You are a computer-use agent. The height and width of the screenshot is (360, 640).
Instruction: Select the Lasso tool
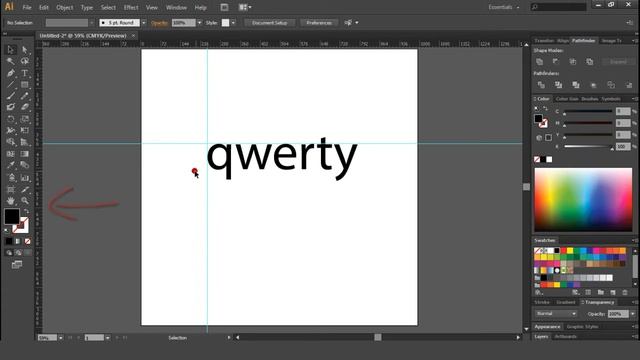(24, 61)
